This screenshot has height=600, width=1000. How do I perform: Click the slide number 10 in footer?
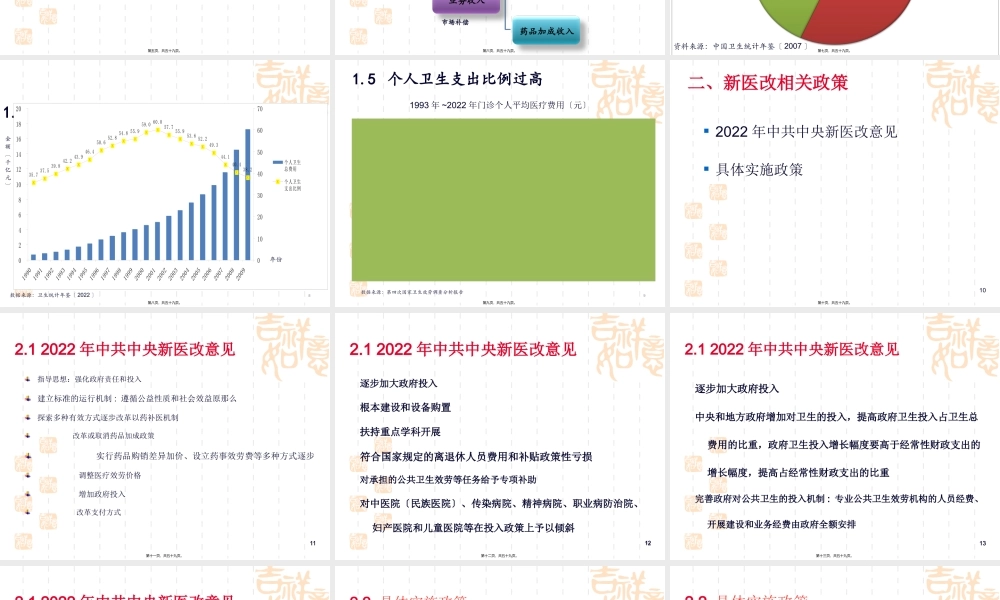point(982,291)
